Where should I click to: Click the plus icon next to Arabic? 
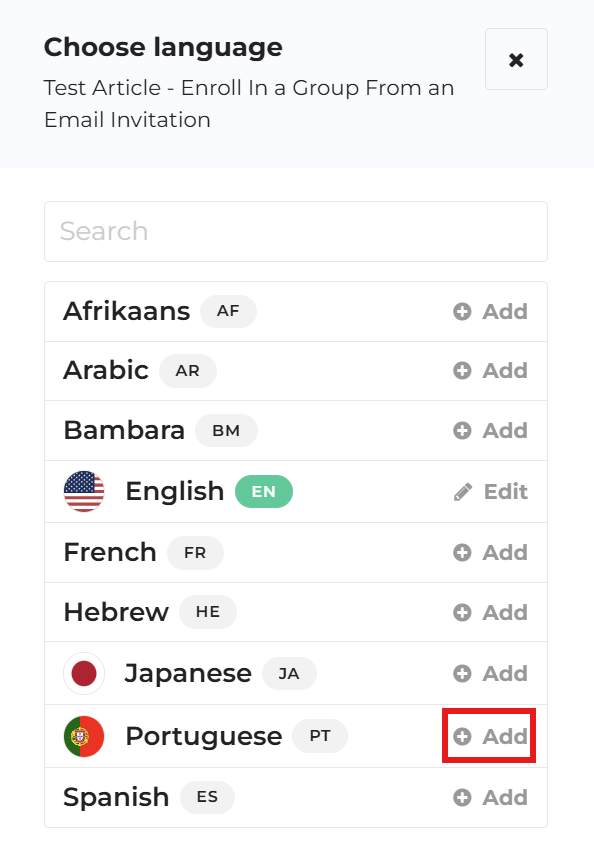[x=462, y=371]
